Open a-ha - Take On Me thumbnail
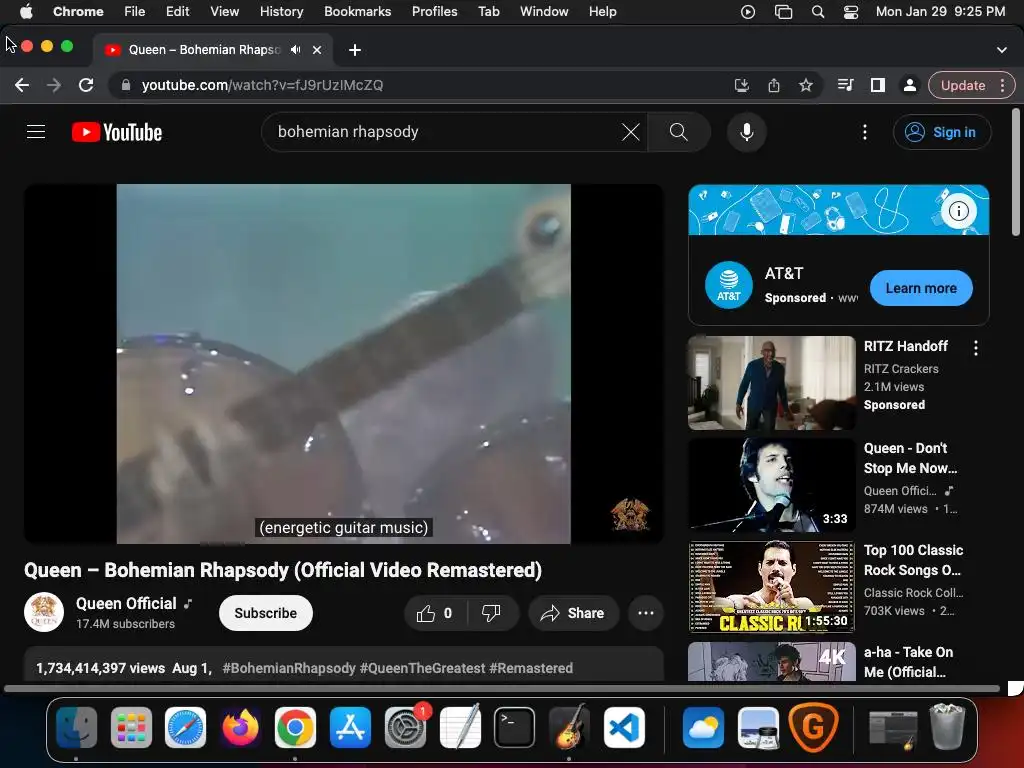The width and height of the screenshot is (1024, 768). (x=771, y=662)
